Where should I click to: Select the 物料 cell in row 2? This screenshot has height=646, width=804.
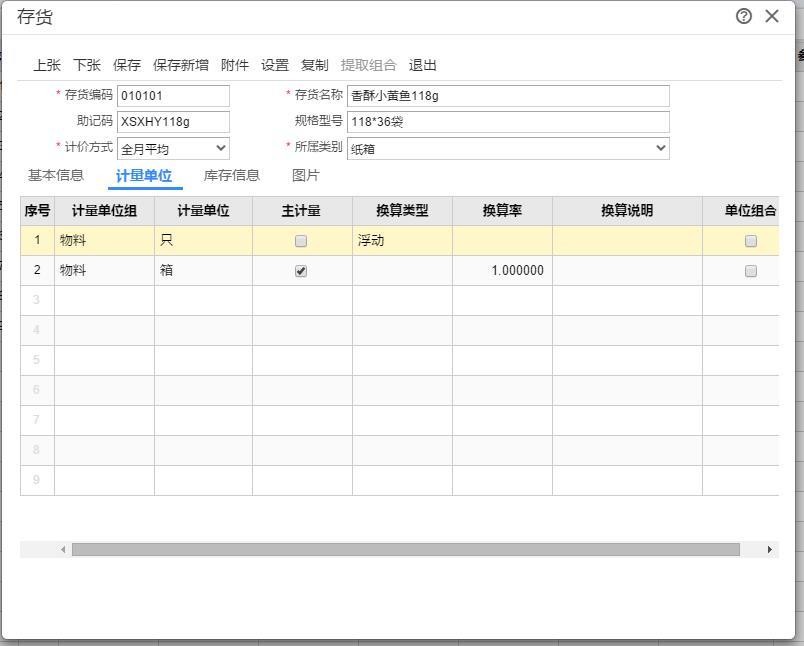[x=105, y=271]
